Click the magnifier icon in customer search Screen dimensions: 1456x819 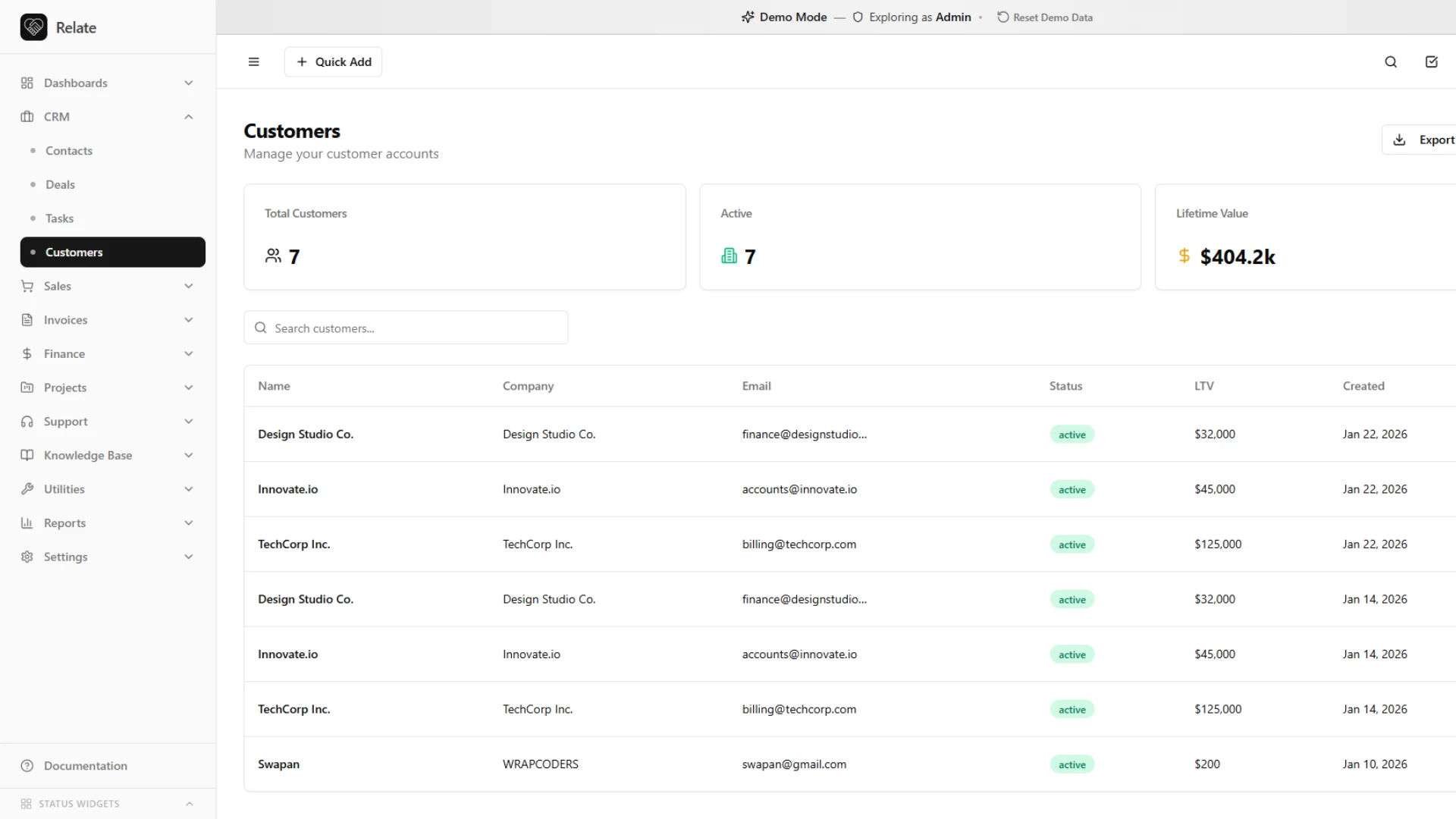(261, 328)
